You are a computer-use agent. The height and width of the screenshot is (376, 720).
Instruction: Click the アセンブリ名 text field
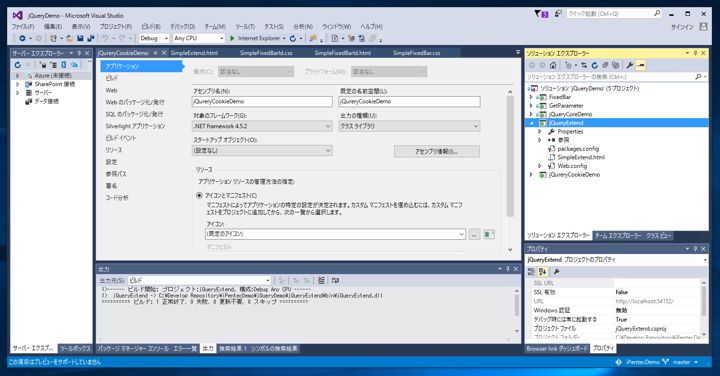tap(262, 101)
